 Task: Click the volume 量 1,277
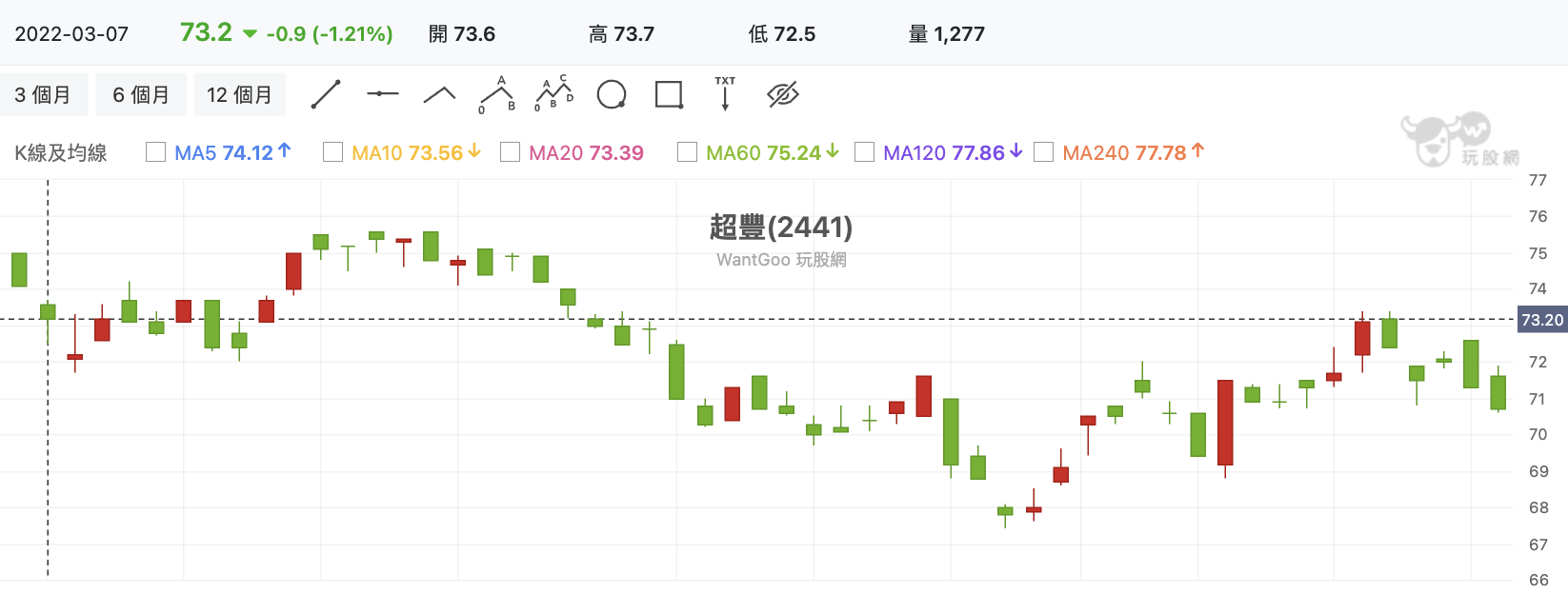[x=946, y=34]
